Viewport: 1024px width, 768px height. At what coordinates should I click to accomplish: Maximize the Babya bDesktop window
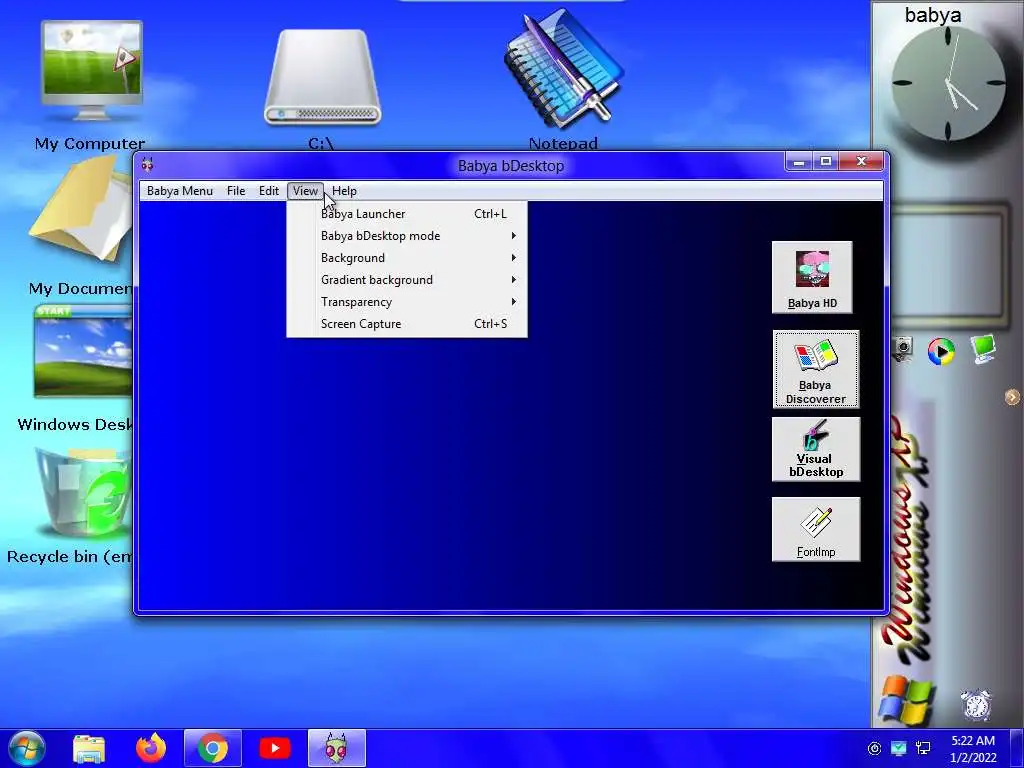point(825,161)
